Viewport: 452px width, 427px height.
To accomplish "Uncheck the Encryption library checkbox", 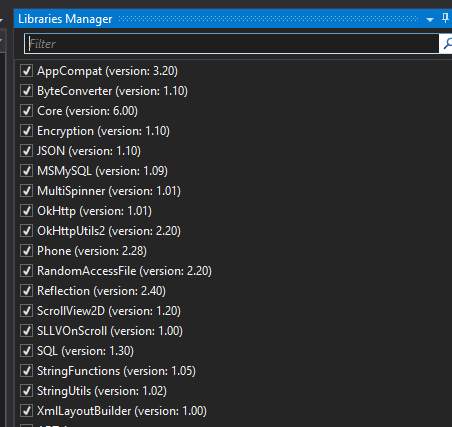I will 26,131.
